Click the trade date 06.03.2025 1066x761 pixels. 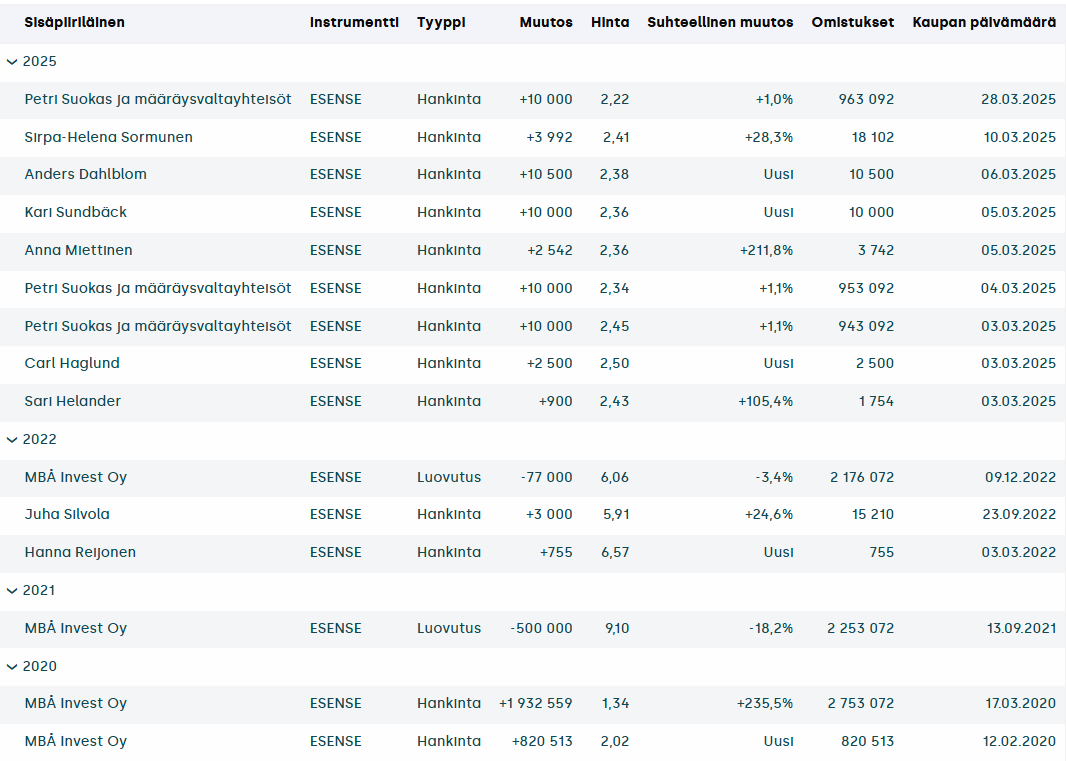[1018, 174]
